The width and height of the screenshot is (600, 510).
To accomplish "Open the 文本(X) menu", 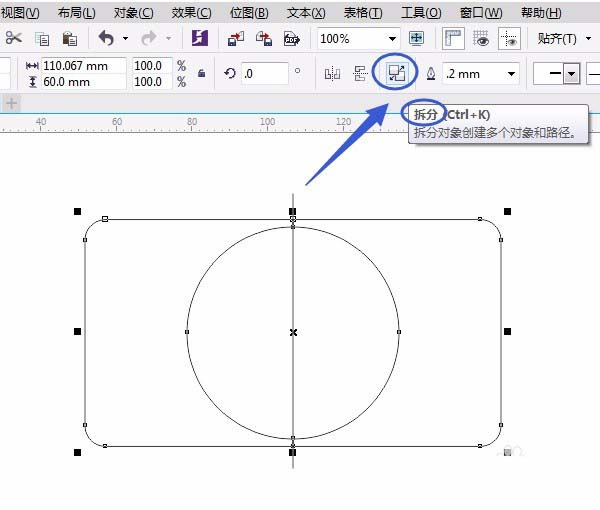I will coord(306,13).
